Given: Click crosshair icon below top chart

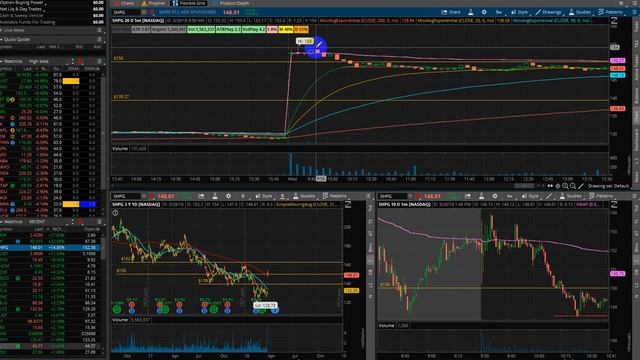Looking at the screenshot, I should (558, 186).
